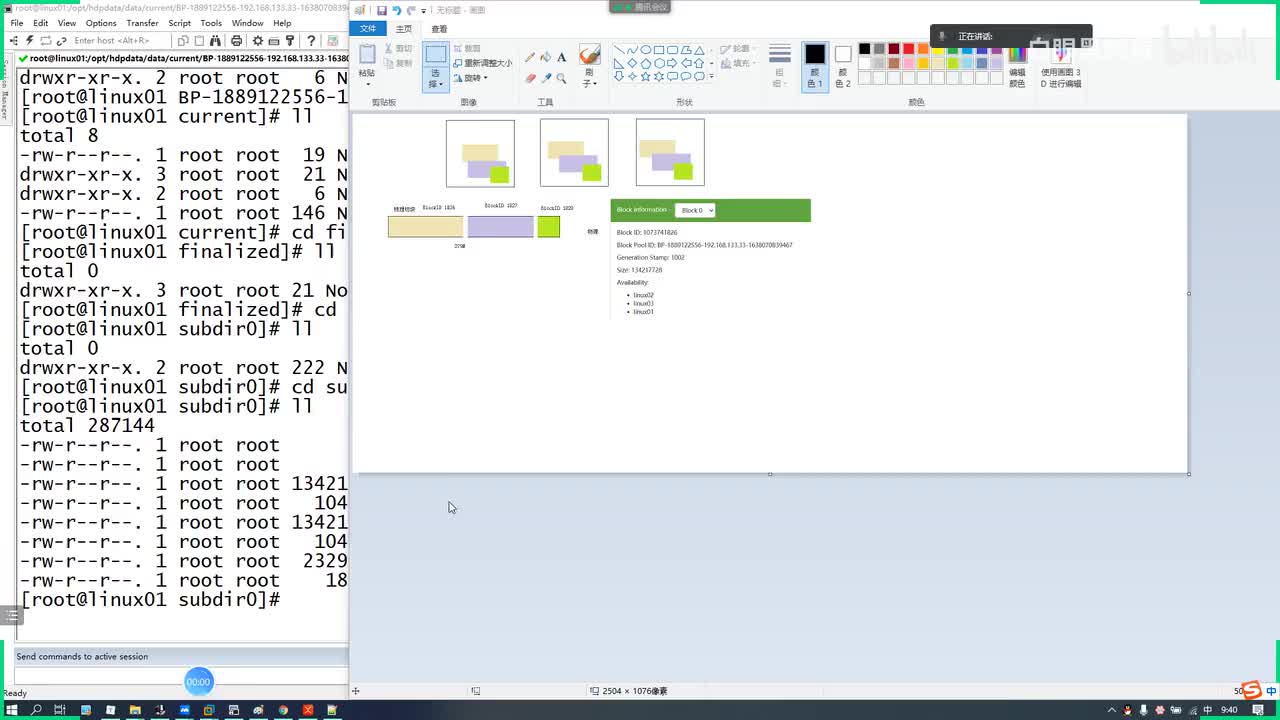
Task: Open the Options menu in SecureCRT
Action: click(x=101, y=23)
